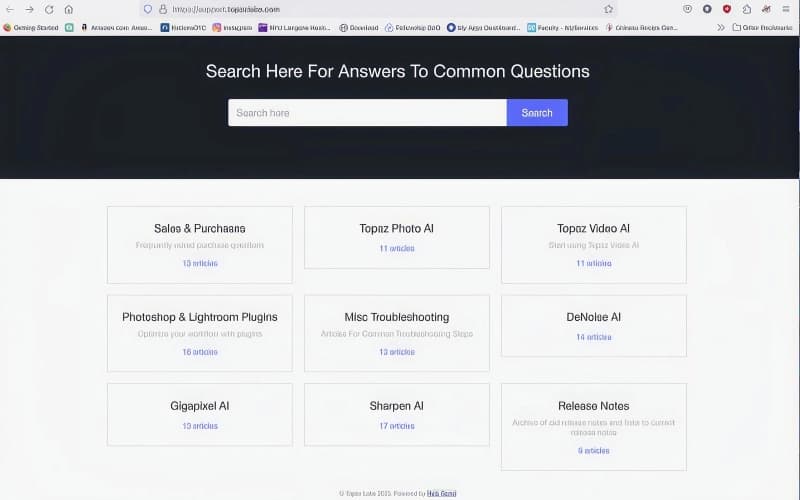Open the tracking protection shield in address bar
The image size is (800, 500).
[147, 9]
